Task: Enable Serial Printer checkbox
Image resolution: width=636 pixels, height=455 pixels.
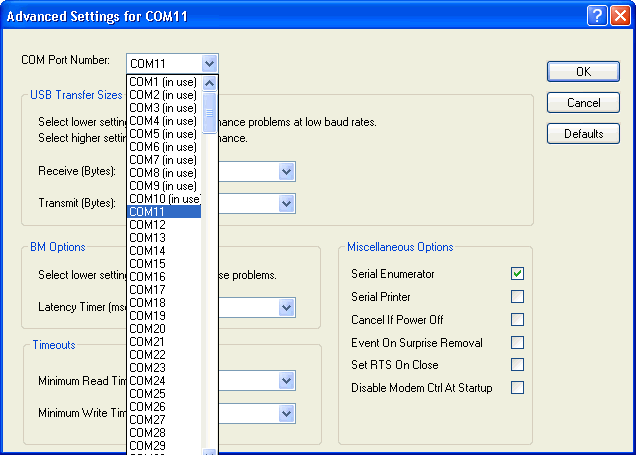Action: coord(517,296)
